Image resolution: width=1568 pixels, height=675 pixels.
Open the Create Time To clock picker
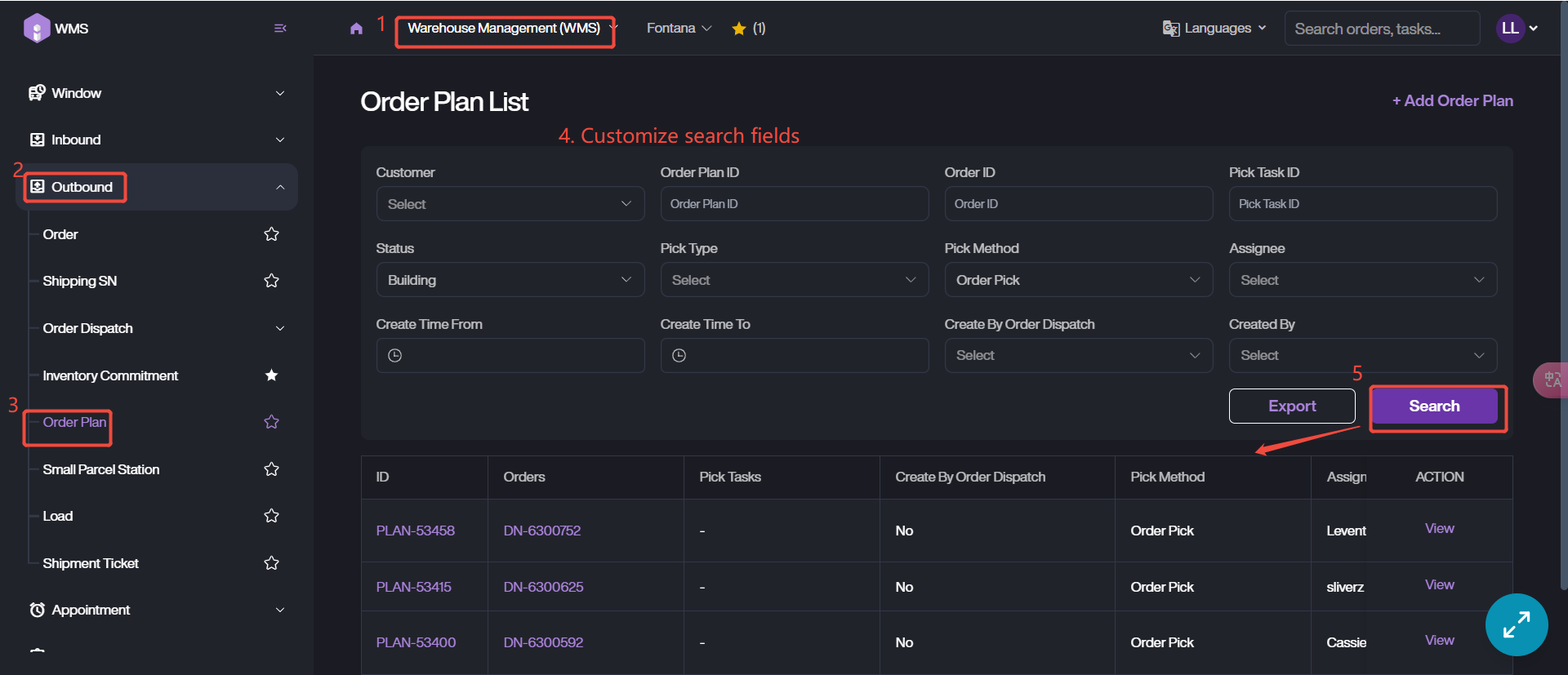(x=679, y=356)
